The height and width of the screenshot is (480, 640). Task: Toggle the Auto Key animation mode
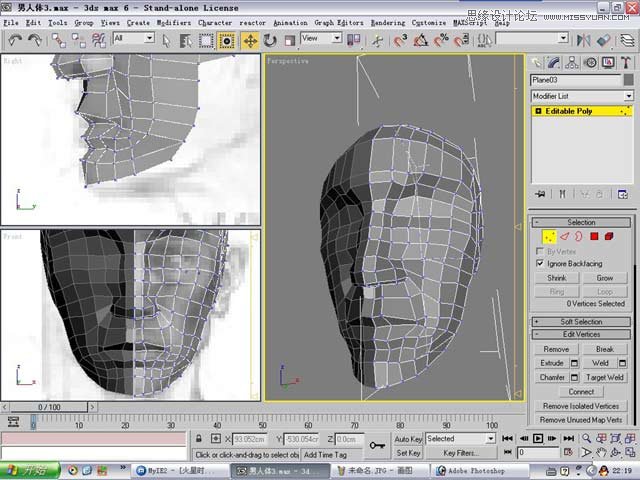[408, 439]
